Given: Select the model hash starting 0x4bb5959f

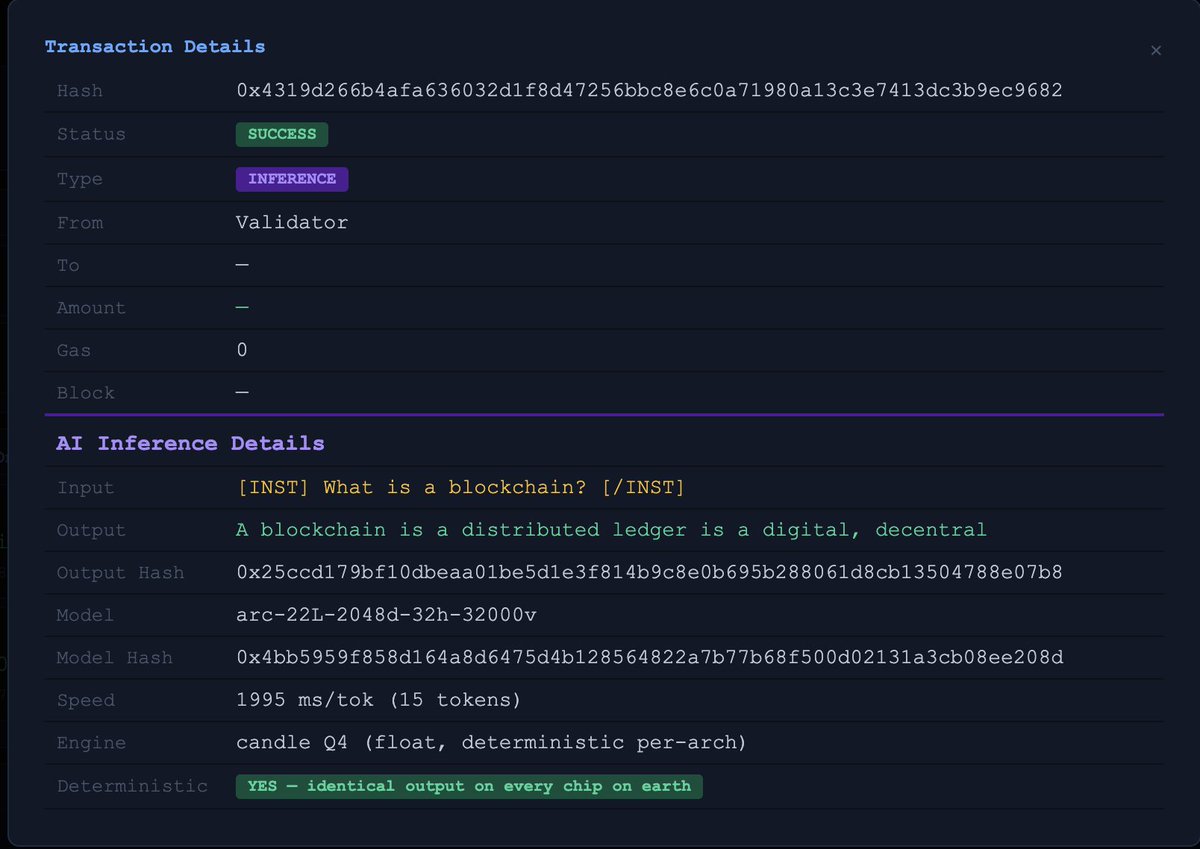Looking at the screenshot, I should pyautogui.click(x=649, y=658).
